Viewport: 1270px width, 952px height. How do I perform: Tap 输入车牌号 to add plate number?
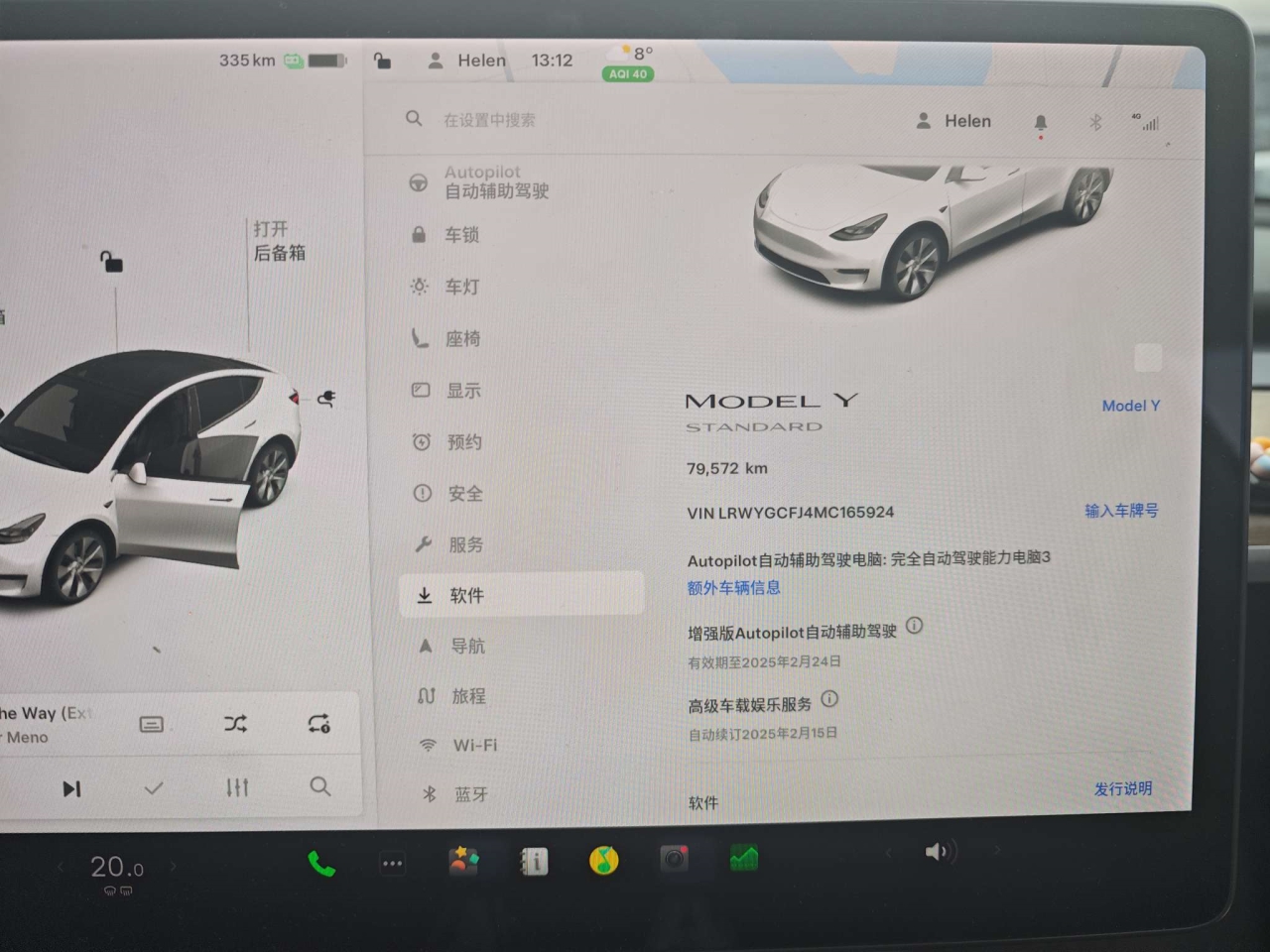[x=1121, y=511]
